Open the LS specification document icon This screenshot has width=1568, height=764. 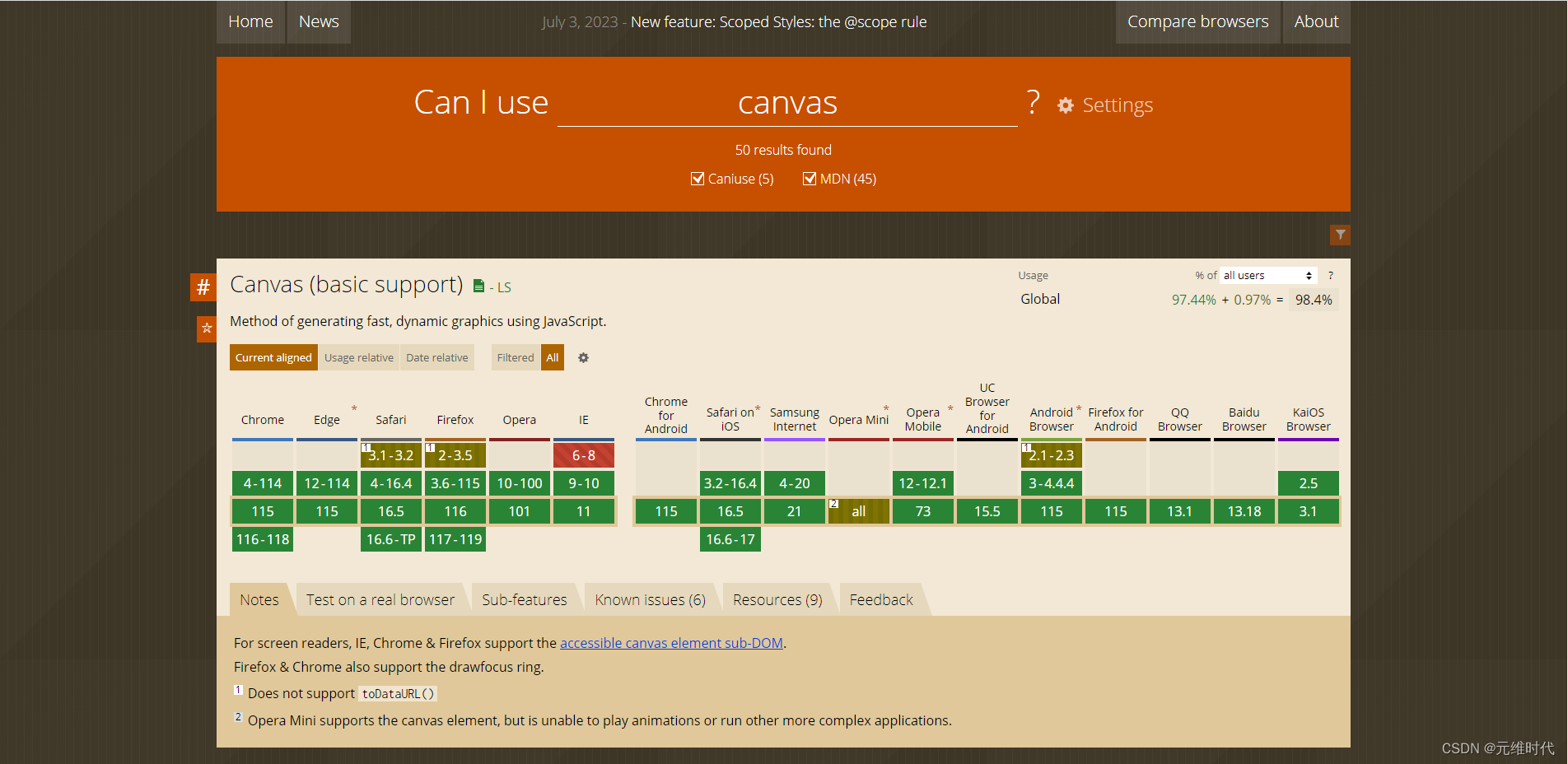[x=478, y=286]
